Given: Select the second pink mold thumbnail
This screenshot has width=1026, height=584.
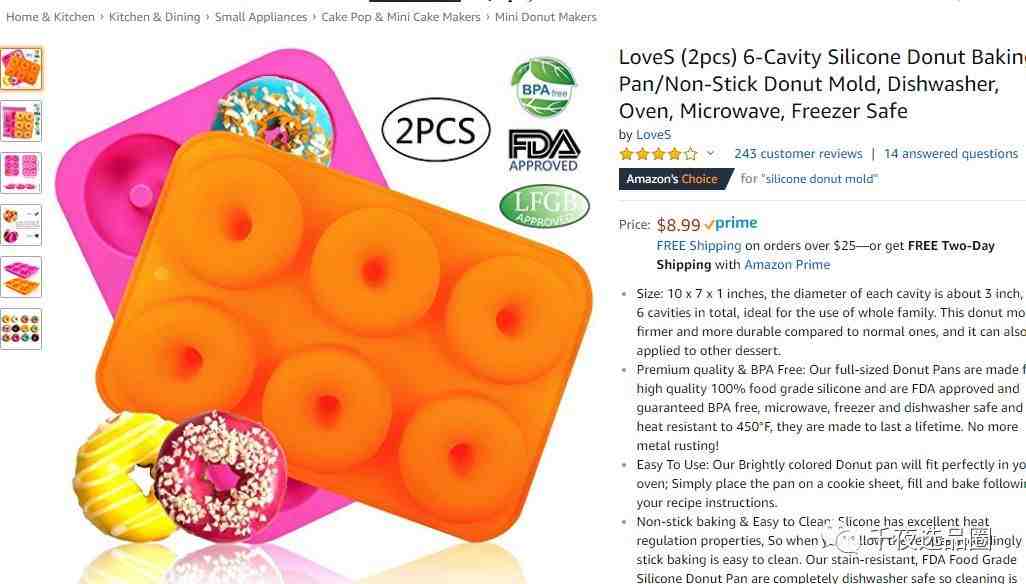Looking at the screenshot, I should pos(21,121).
